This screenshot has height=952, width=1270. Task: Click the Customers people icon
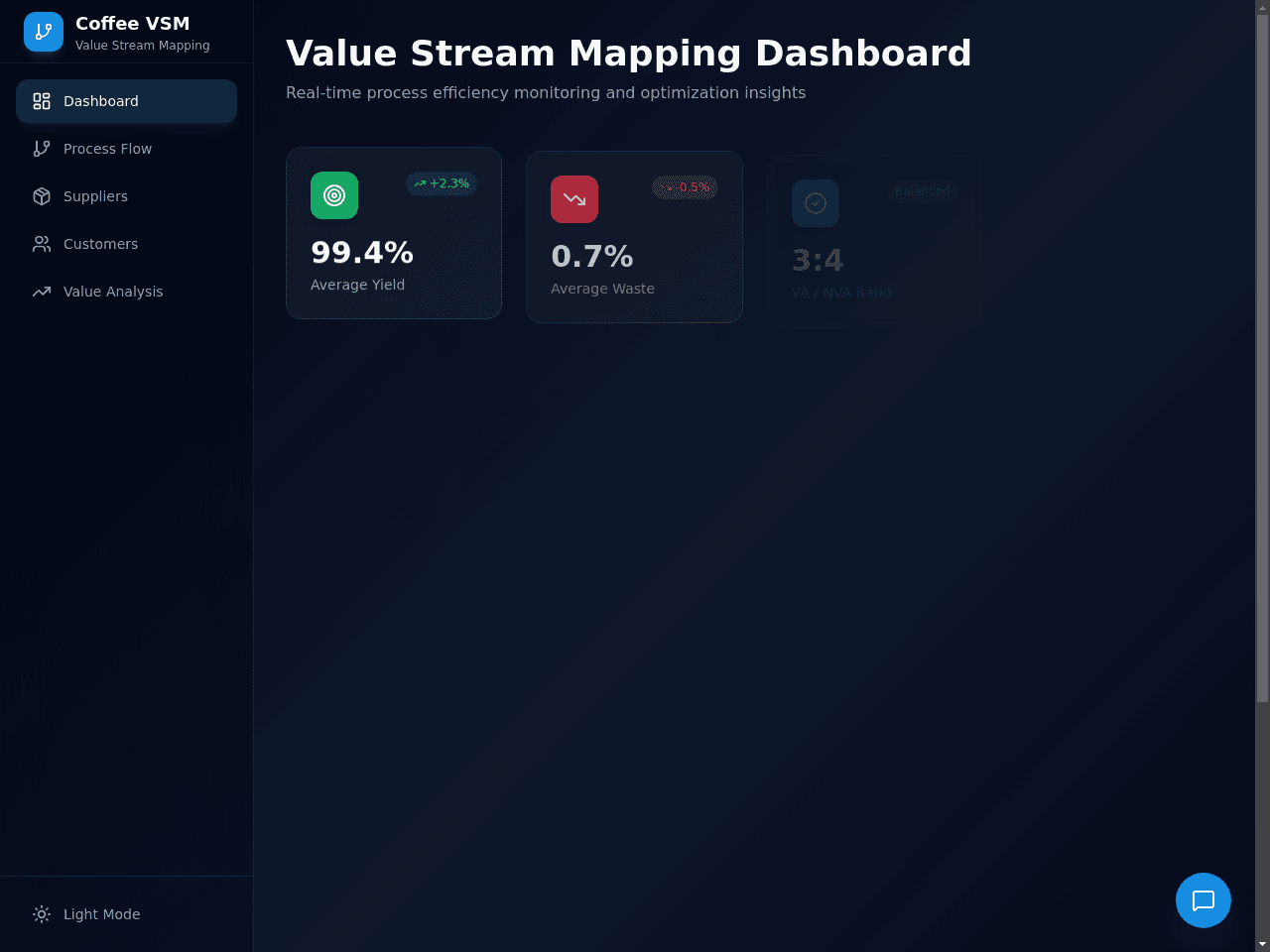click(x=42, y=244)
